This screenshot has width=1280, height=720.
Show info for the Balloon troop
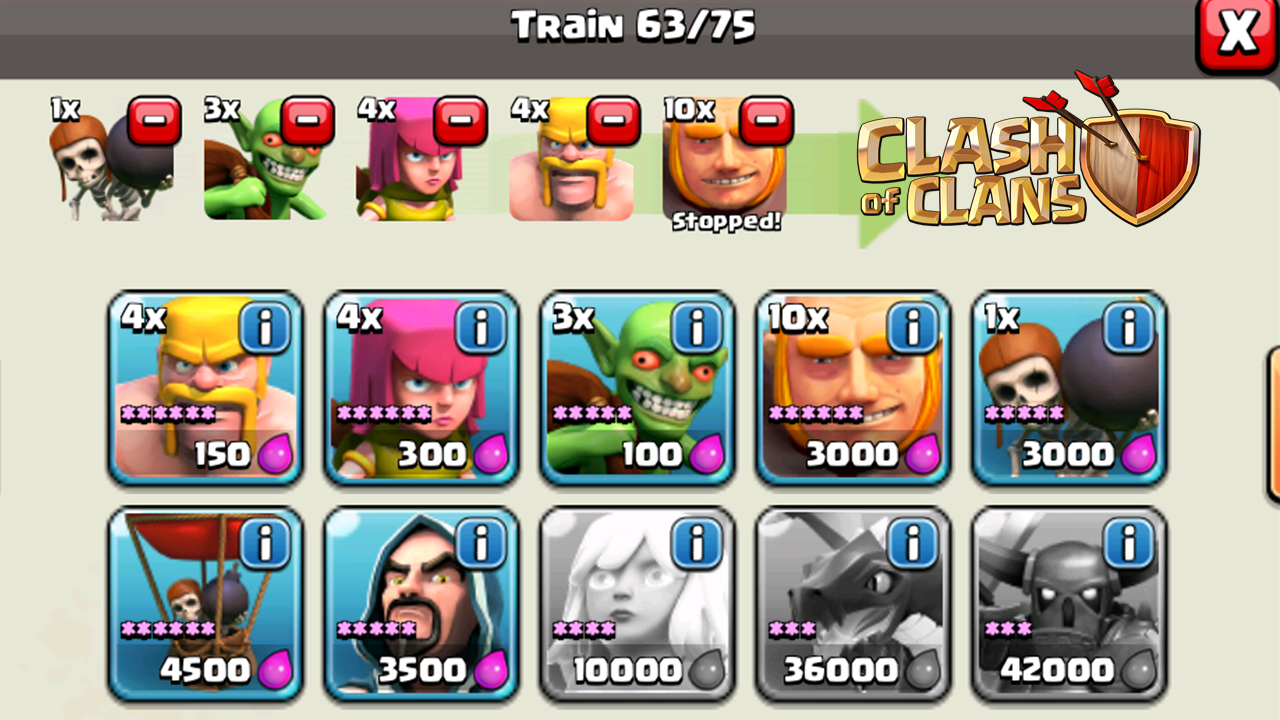pyautogui.click(x=266, y=543)
